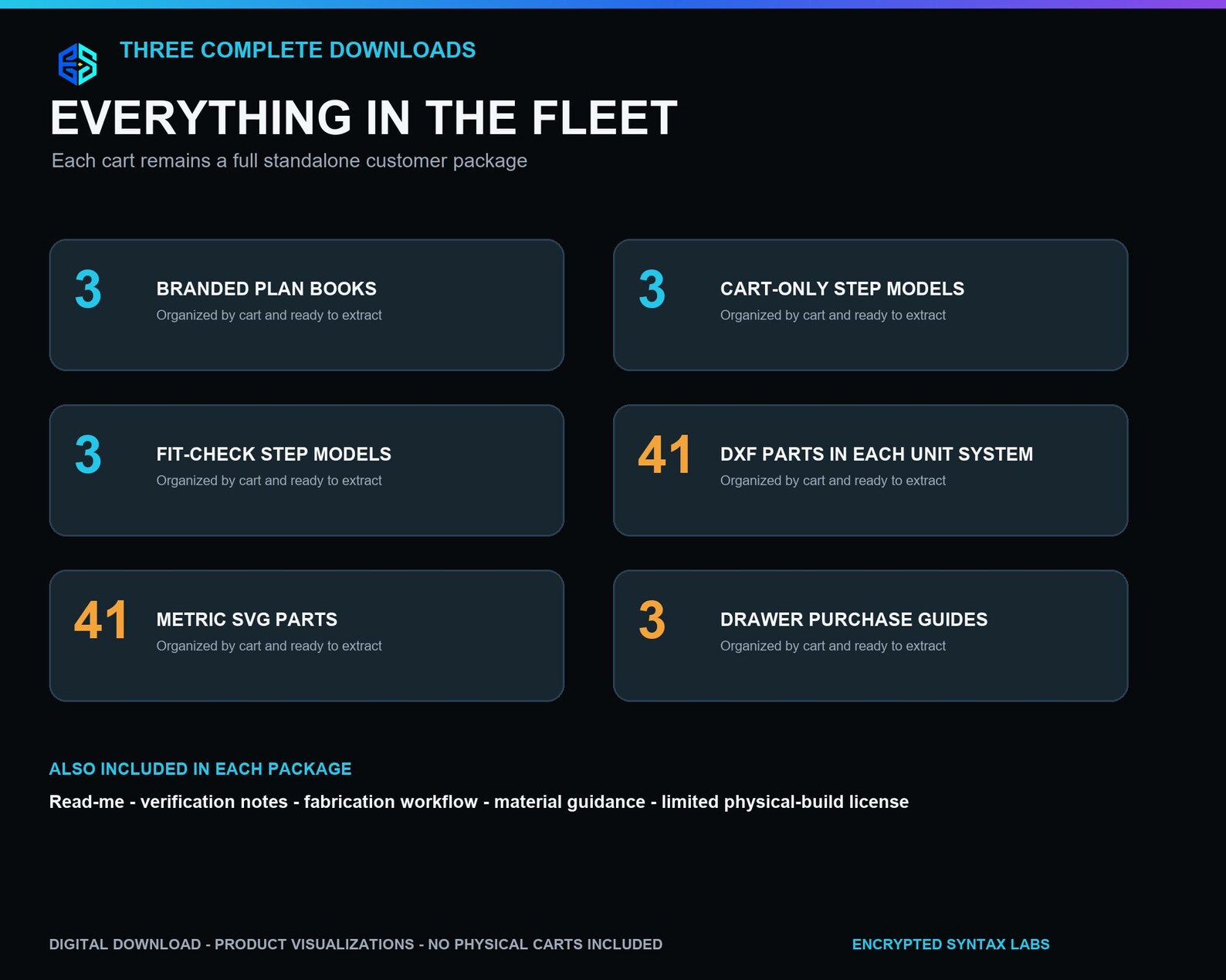Click the orange 3 beside Drawer Purchase Guides
Image resolution: width=1226 pixels, height=980 pixels.
[x=652, y=620]
